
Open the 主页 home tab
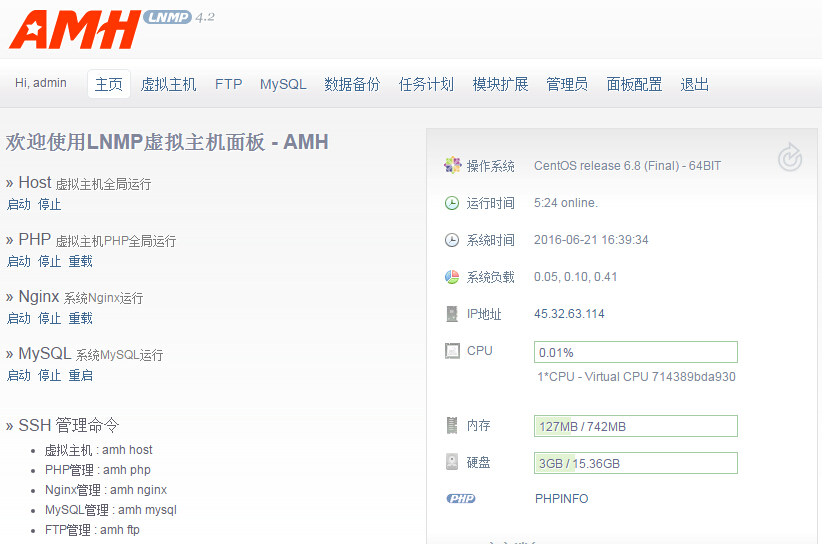109,84
